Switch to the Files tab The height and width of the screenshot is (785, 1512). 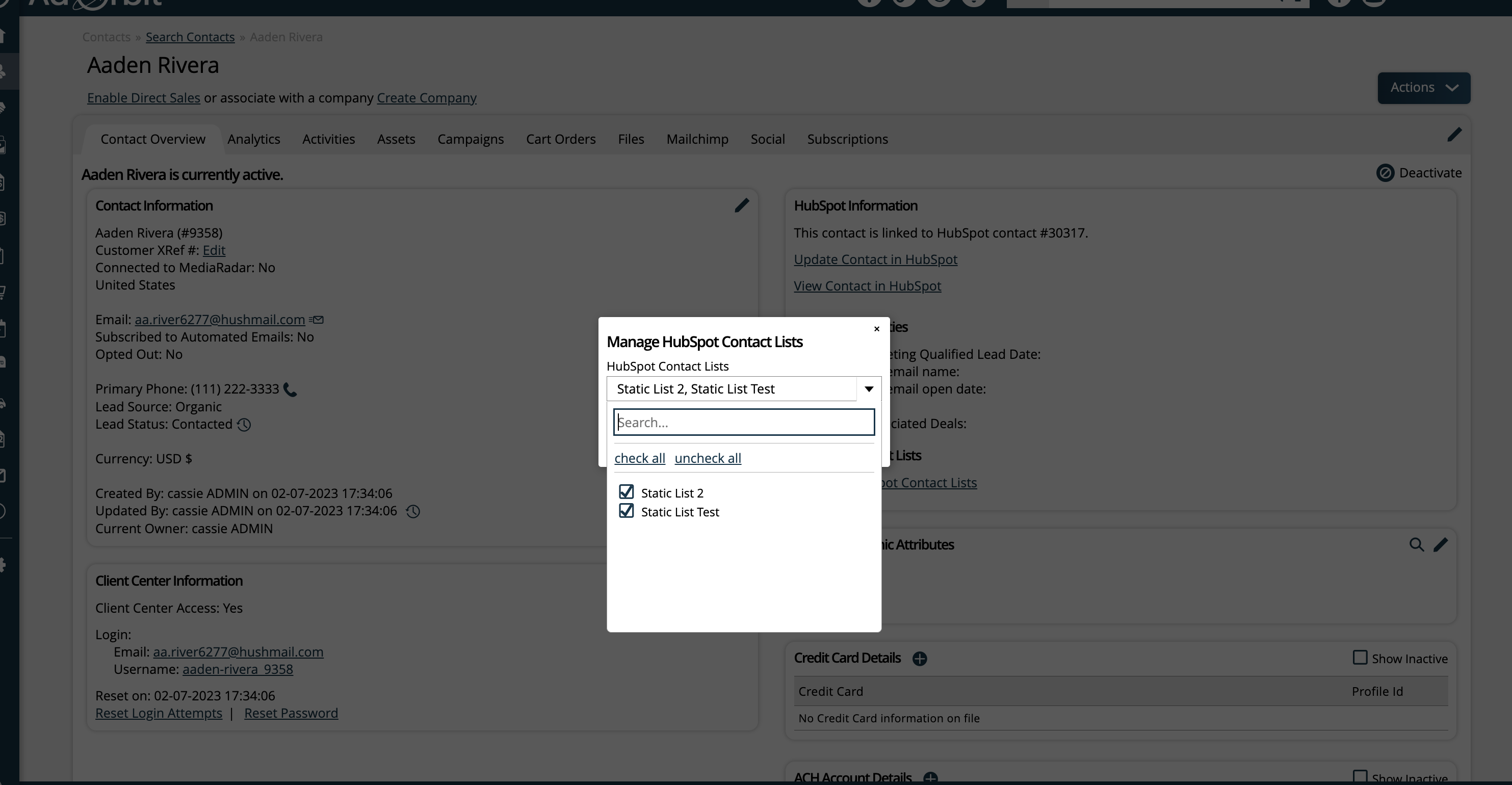(x=631, y=139)
